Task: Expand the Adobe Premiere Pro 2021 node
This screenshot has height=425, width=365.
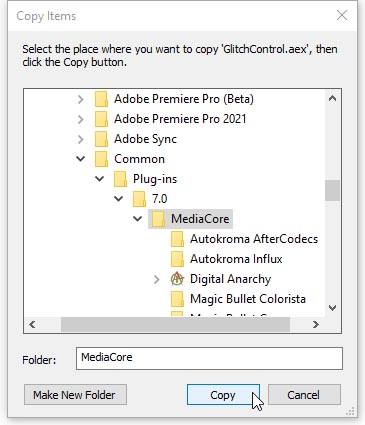Action: (80, 119)
